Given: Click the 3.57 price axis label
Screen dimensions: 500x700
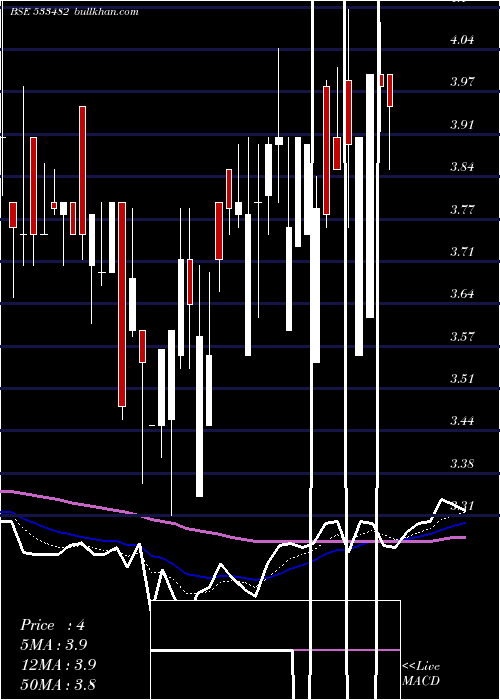Looking at the screenshot, I should tap(462, 337).
